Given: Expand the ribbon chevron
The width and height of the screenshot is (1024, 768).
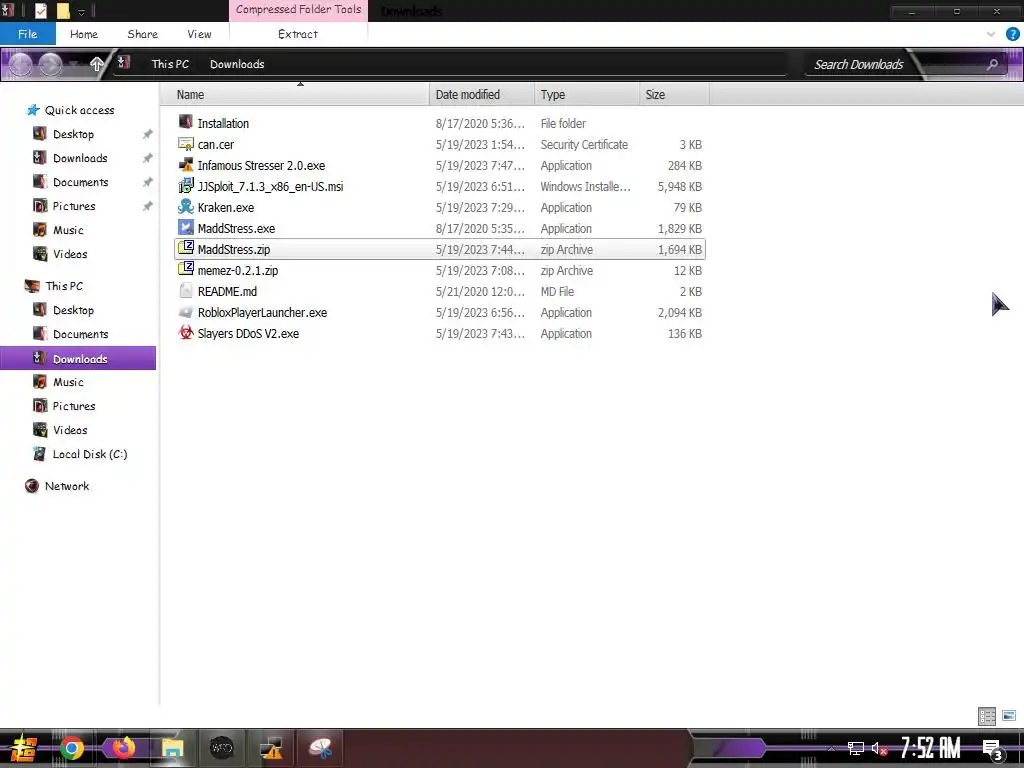Looking at the screenshot, I should point(991,34).
